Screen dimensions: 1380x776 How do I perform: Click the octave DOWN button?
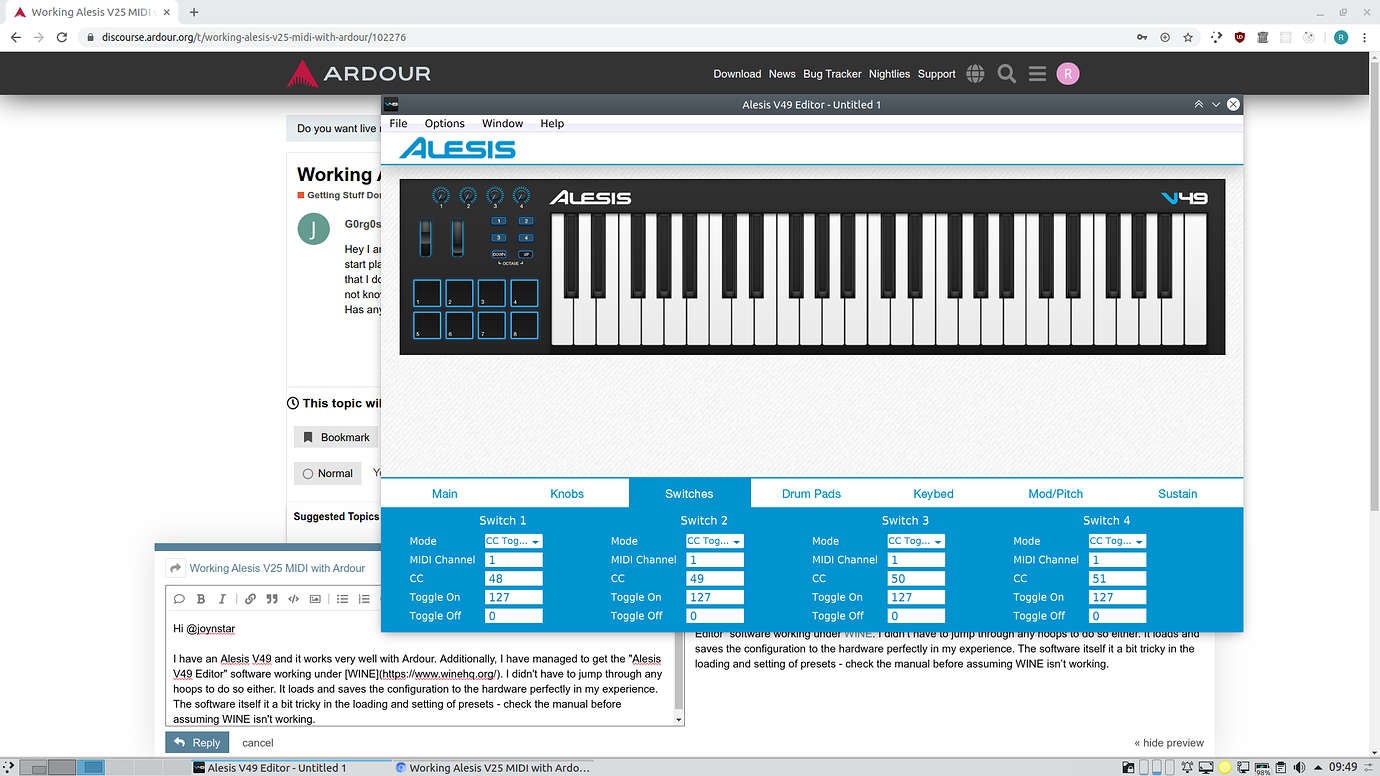point(499,254)
